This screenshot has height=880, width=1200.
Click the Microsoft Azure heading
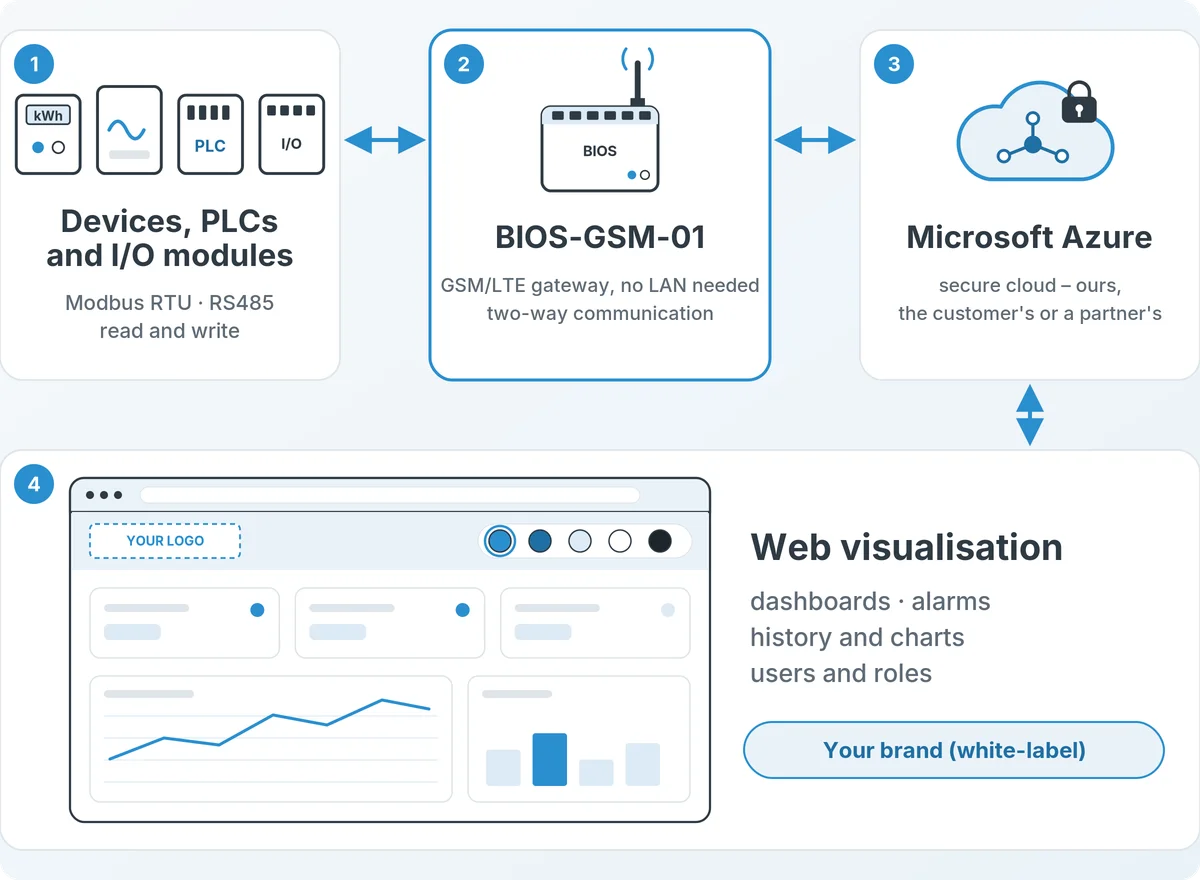[1030, 237]
